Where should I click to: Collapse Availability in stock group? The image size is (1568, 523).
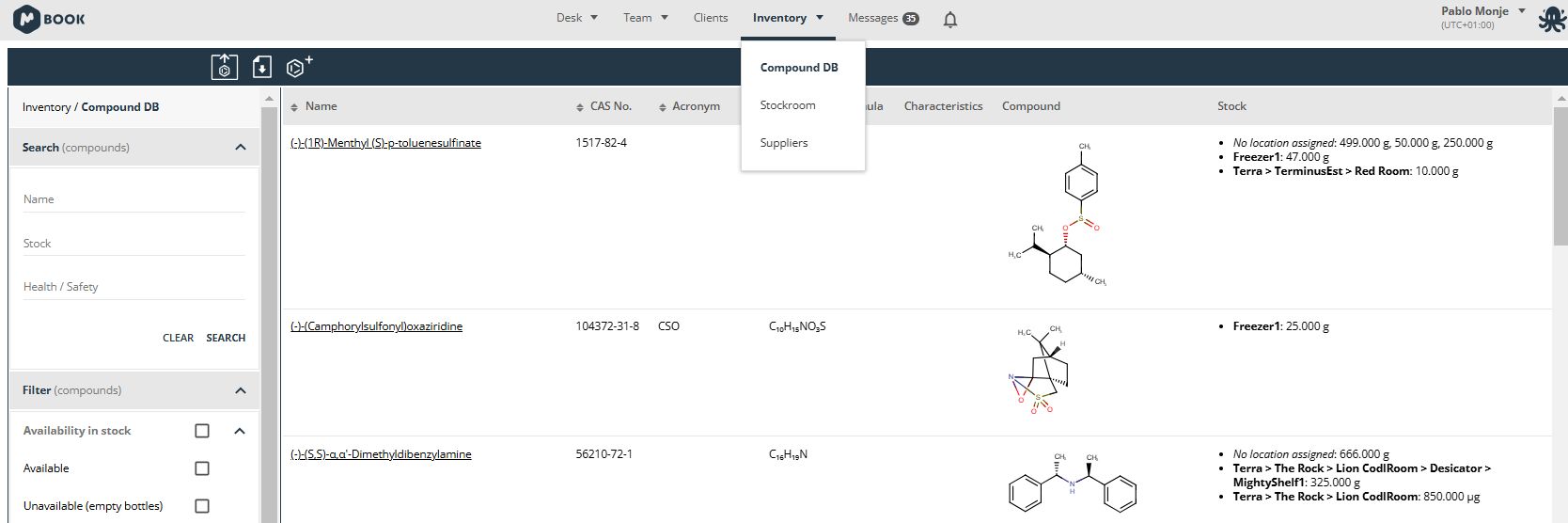tap(240, 431)
